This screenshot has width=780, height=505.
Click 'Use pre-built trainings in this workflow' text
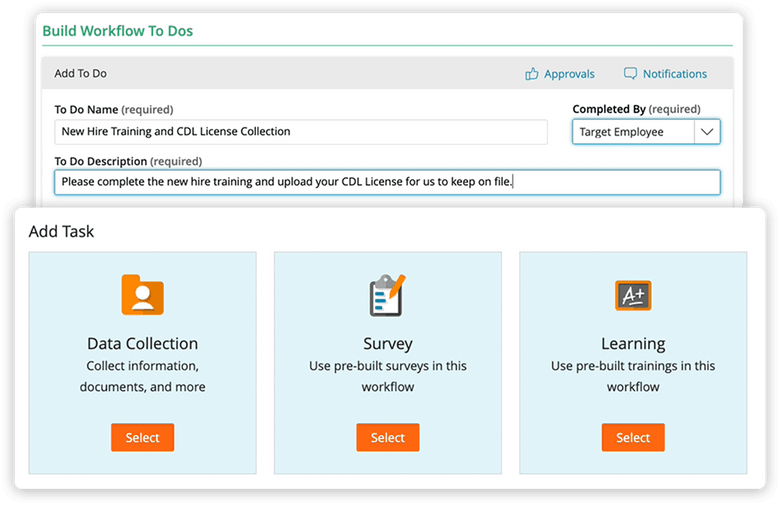(633, 376)
